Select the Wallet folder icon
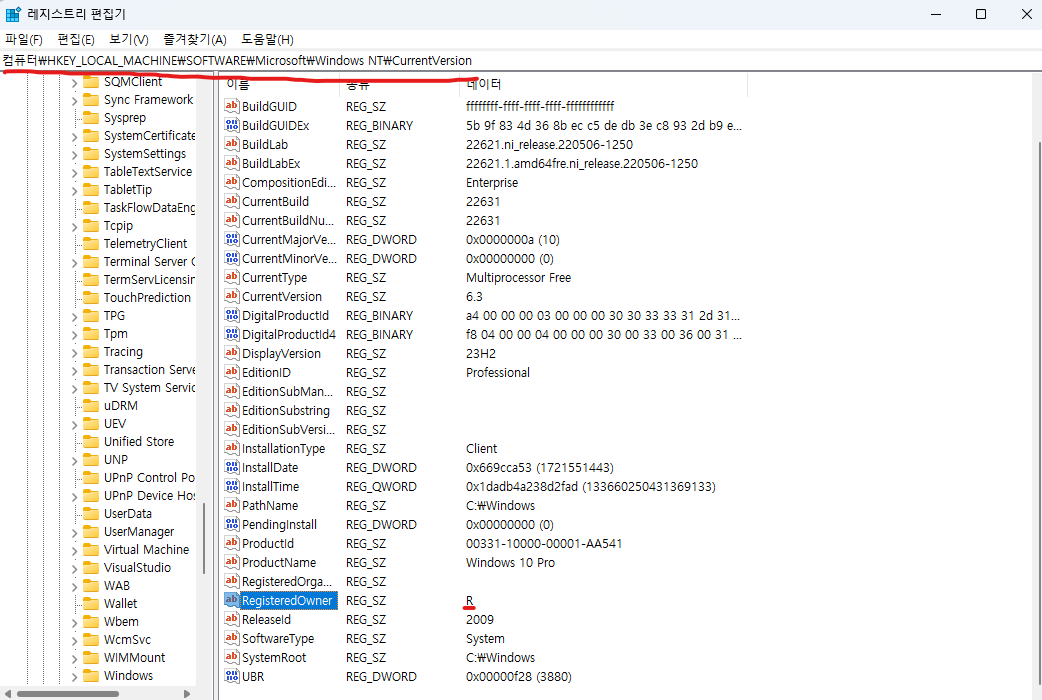The image size is (1042, 700). (91, 604)
